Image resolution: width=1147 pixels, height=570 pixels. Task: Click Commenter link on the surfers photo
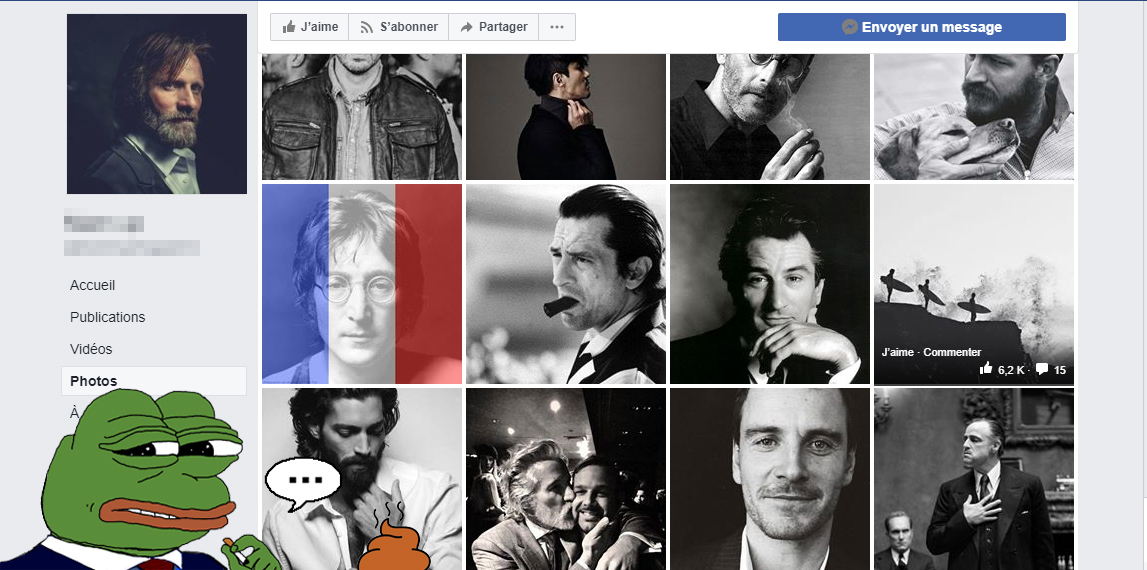(x=952, y=352)
